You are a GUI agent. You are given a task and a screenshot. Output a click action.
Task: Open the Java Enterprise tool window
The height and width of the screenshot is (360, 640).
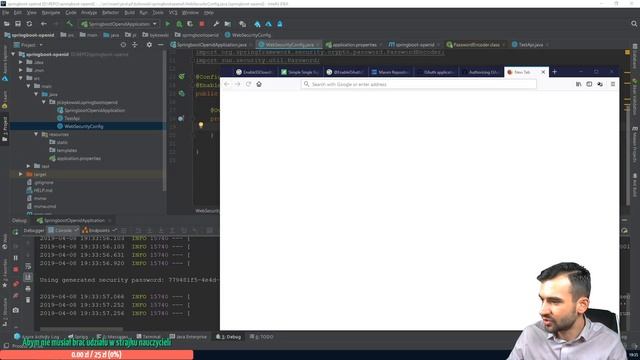(x=188, y=337)
